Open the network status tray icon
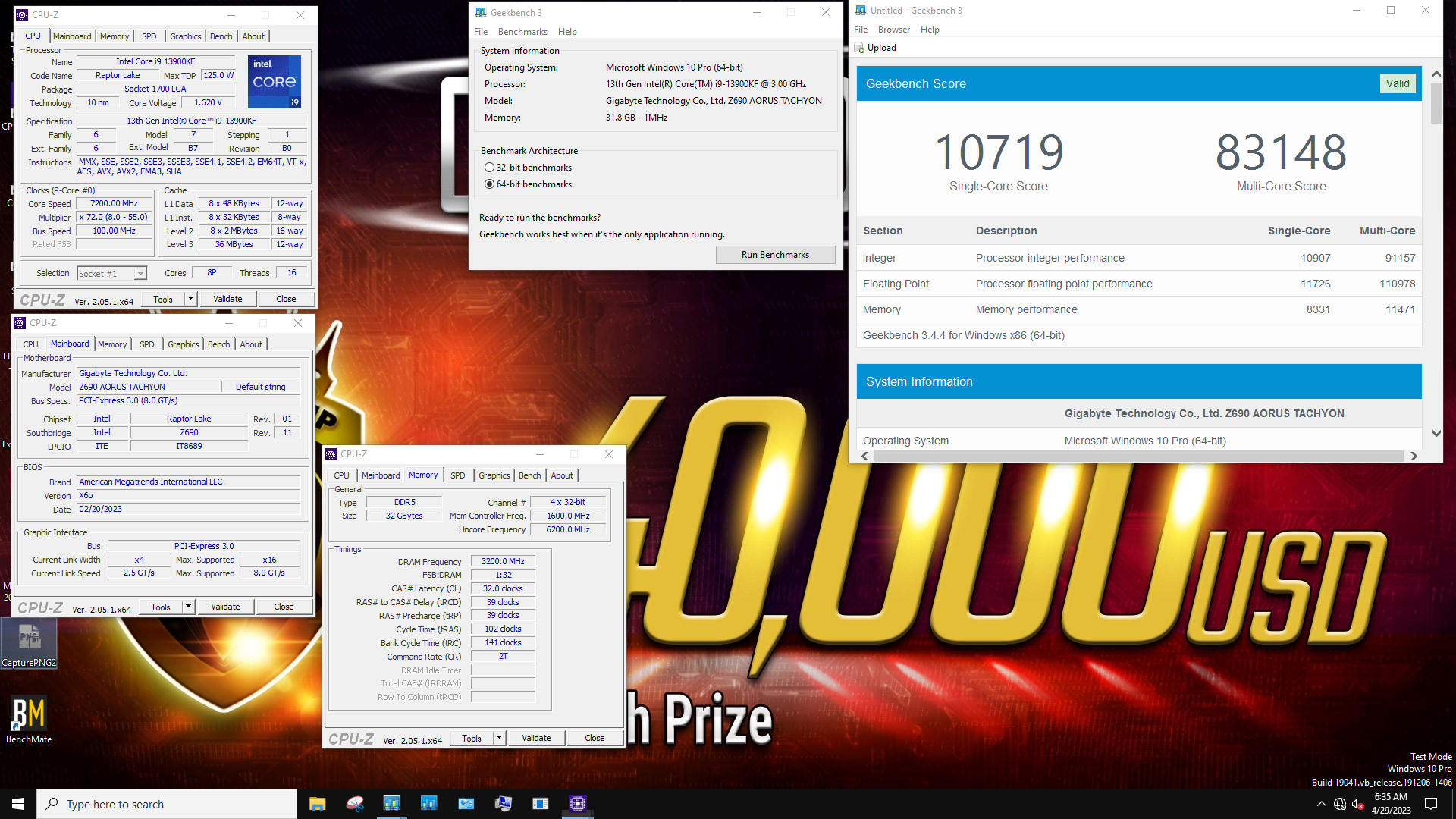Screen dimensions: 1456x819 click(1340, 804)
